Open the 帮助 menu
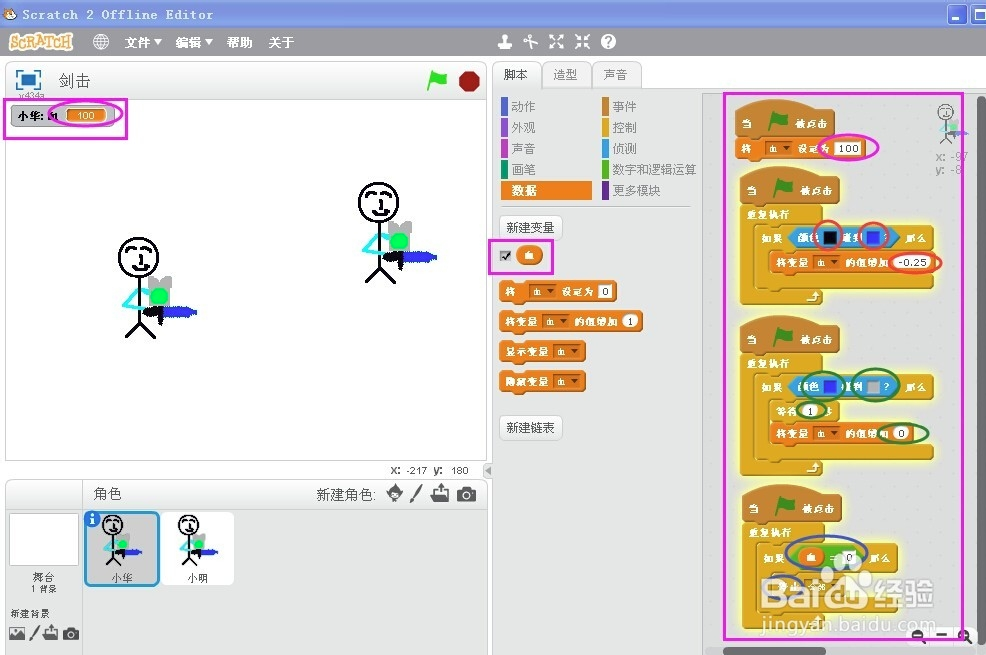 click(239, 42)
